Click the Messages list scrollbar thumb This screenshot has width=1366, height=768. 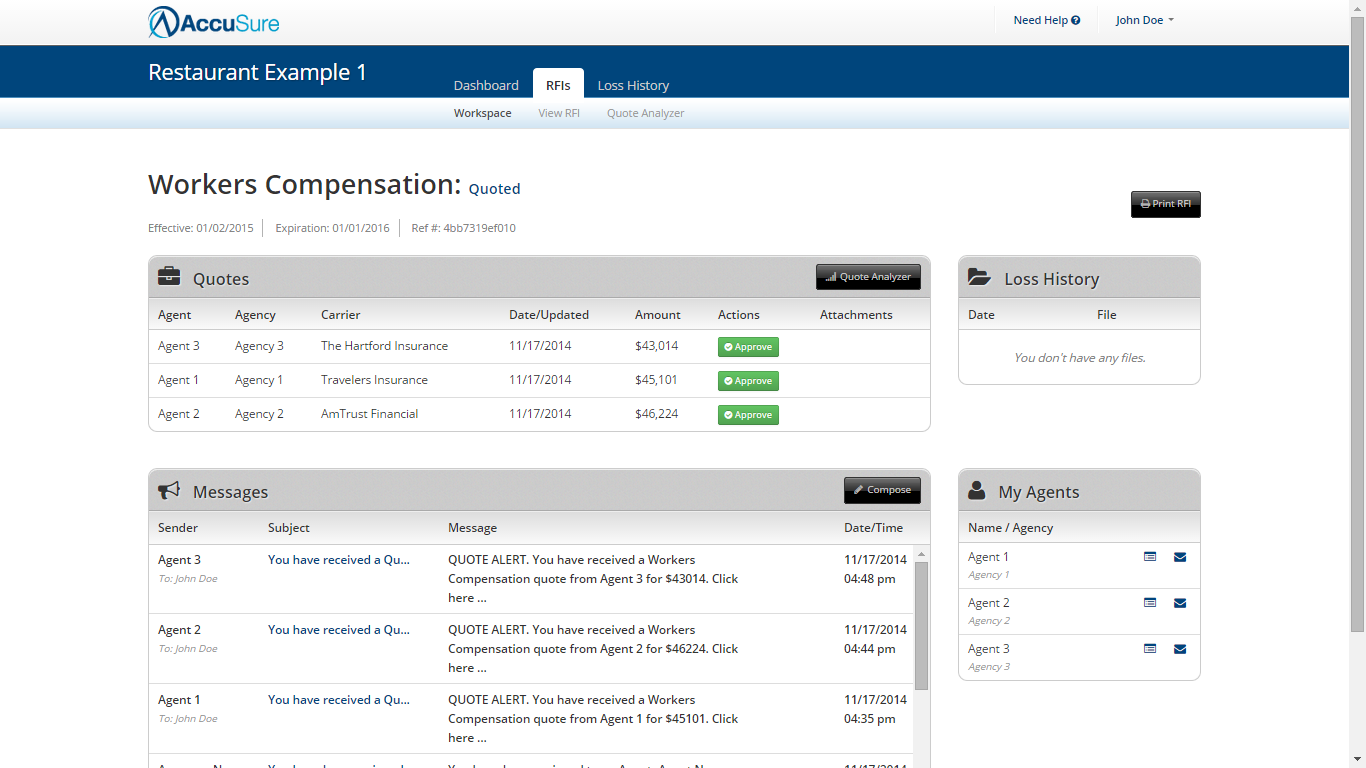[x=921, y=625]
